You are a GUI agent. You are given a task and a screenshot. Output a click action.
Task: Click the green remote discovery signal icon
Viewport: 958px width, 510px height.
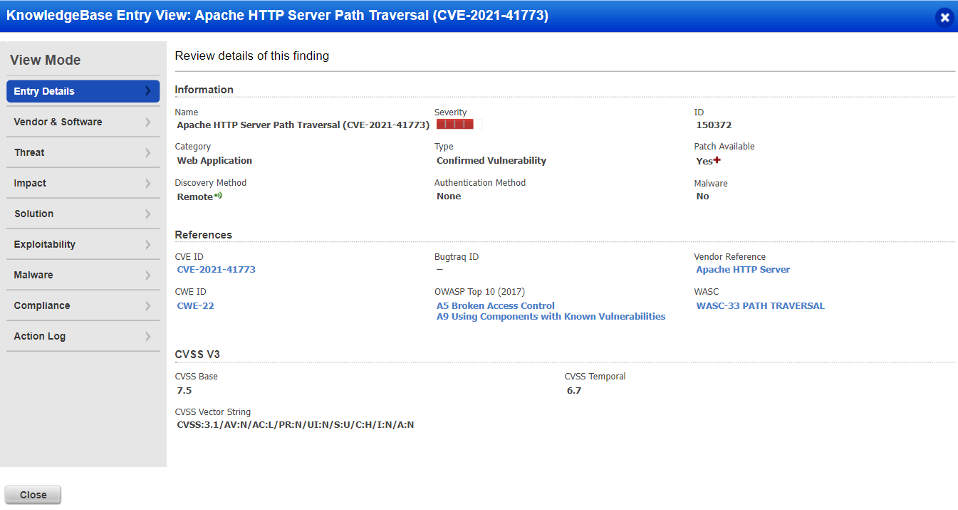point(218,196)
